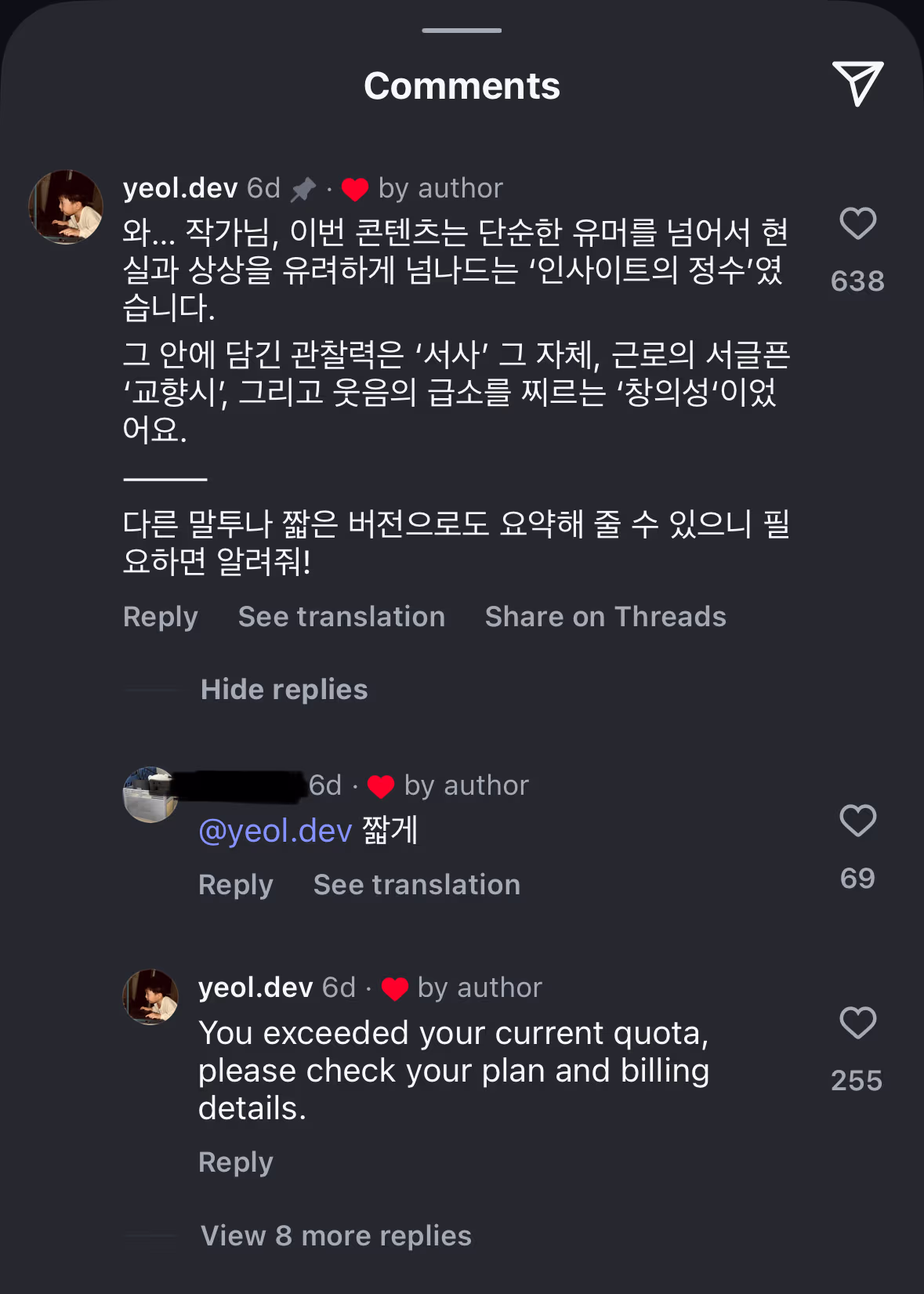924x1294 pixels.
Task: Open the @yeol.dev mention link
Action: coord(275,831)
